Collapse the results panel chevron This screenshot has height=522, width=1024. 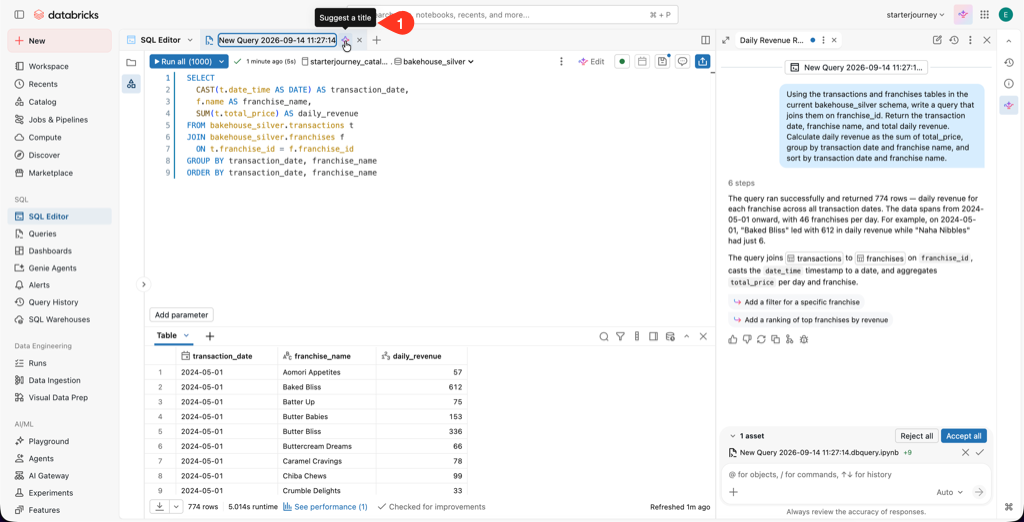pos(686,336)
